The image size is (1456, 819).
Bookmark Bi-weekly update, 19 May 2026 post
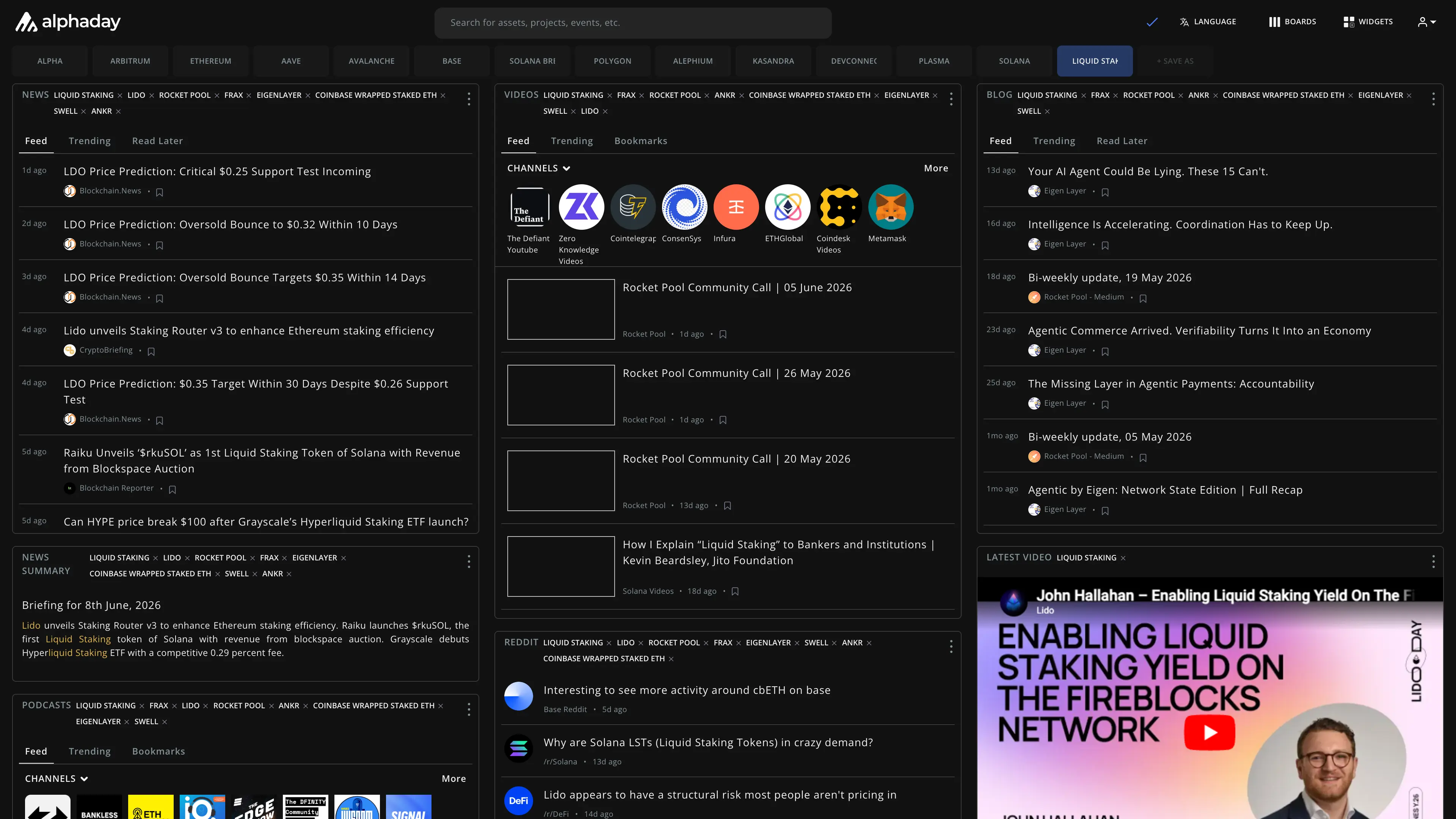click(1143, 298)
